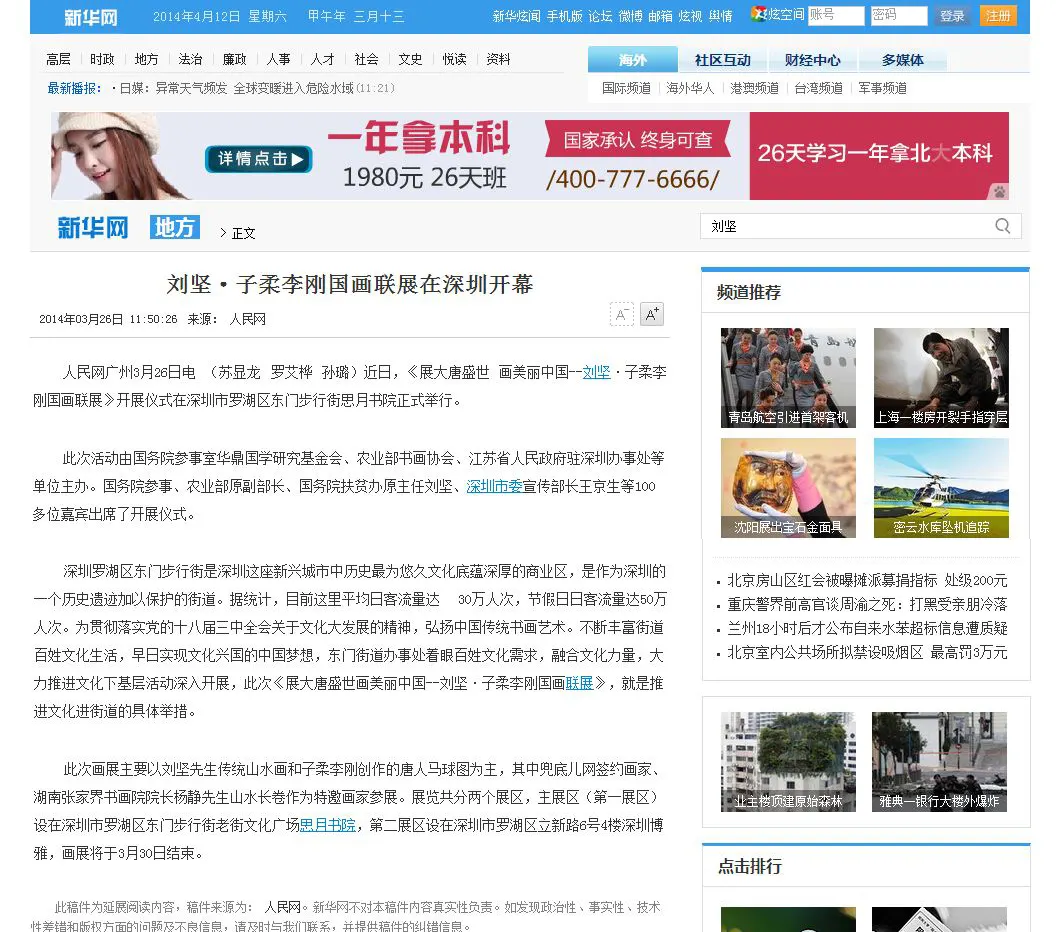The image size is (1058, 932).
Task: Open the 密云水库坠机追踪 thumbnail
Action: [x=941, y=488]
